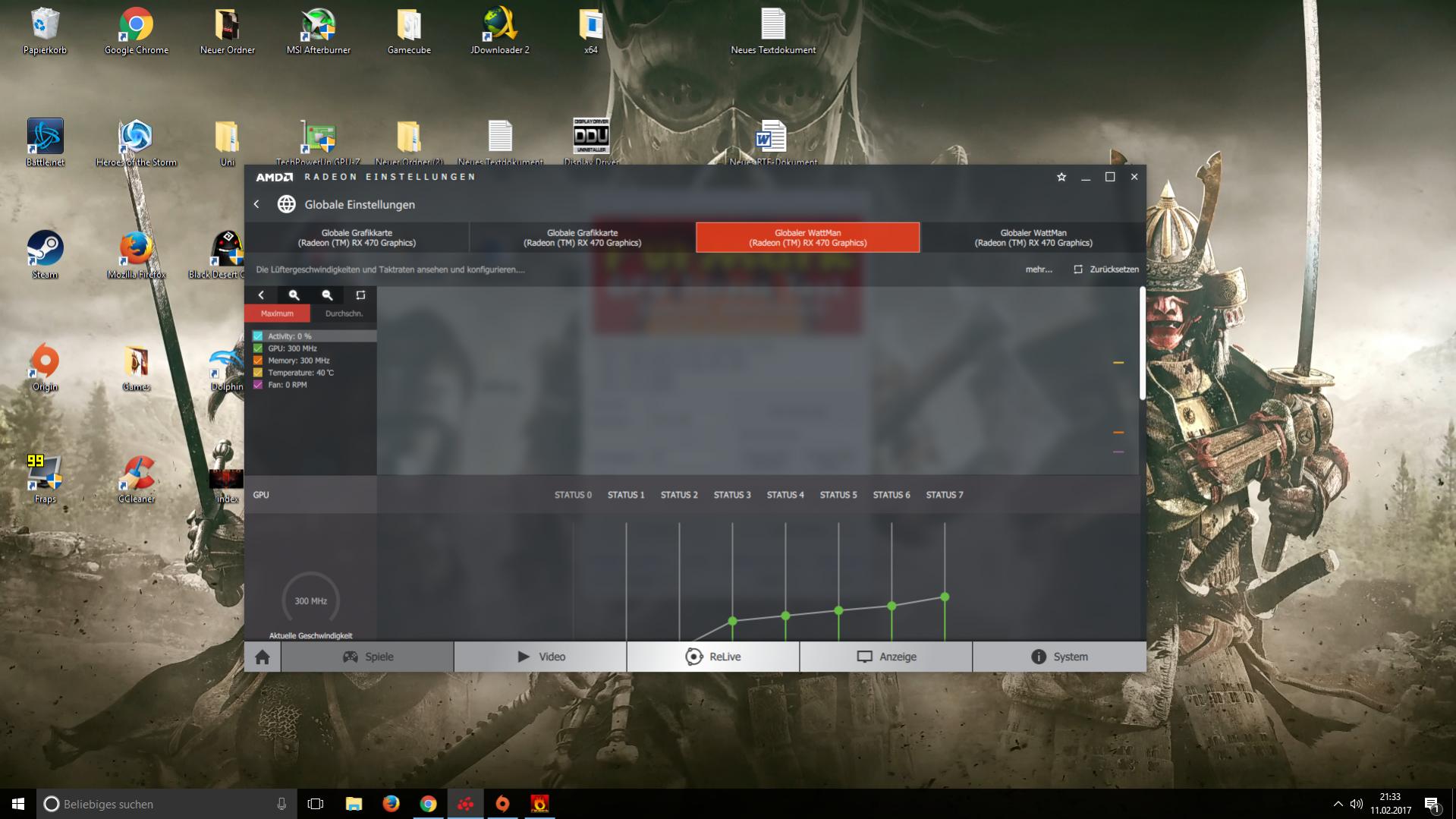Click the STATUS 3 frequency curve point

[x=732, y=621]
